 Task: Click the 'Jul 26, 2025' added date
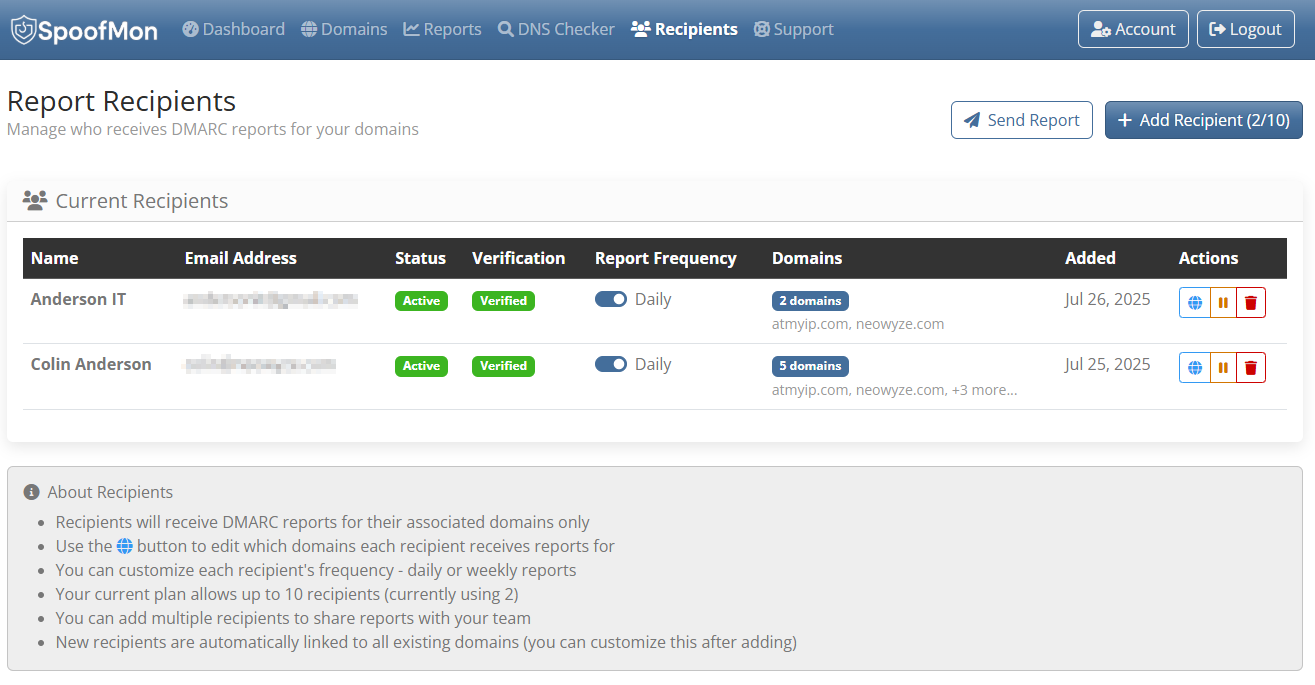pyautogui.click(x=1108, y=299)
